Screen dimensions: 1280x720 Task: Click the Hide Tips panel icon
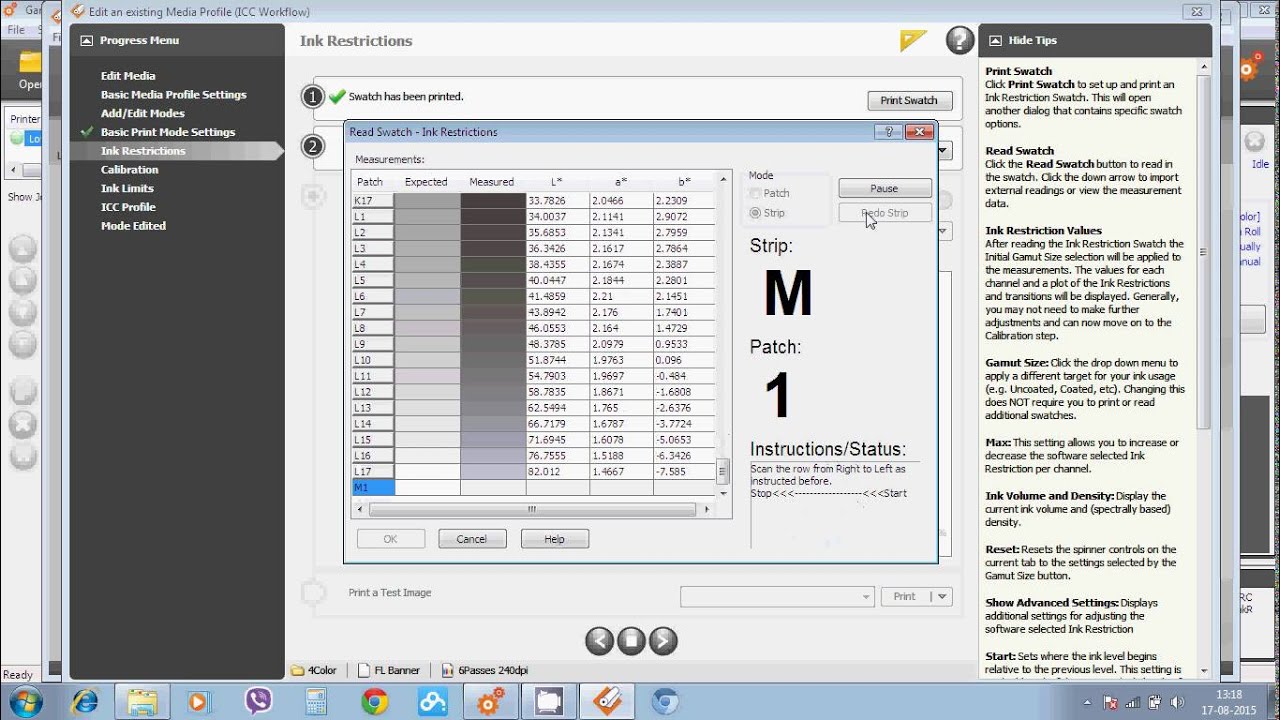[995, 41]
